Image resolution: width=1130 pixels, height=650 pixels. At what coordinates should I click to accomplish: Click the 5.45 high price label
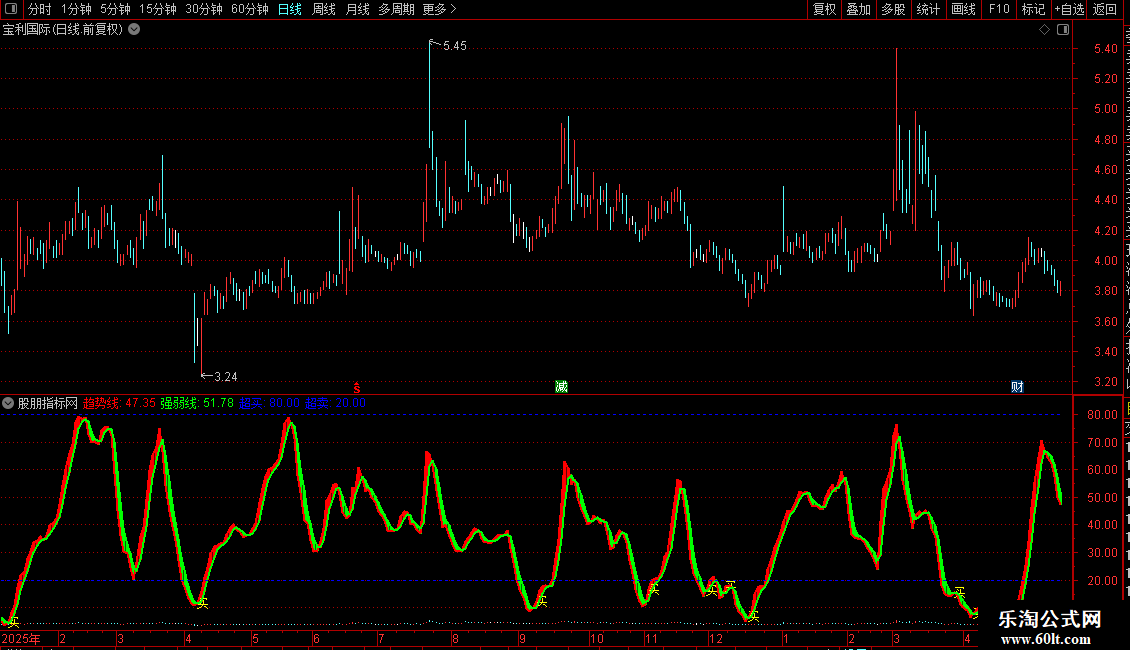click(x=455, y=46)
